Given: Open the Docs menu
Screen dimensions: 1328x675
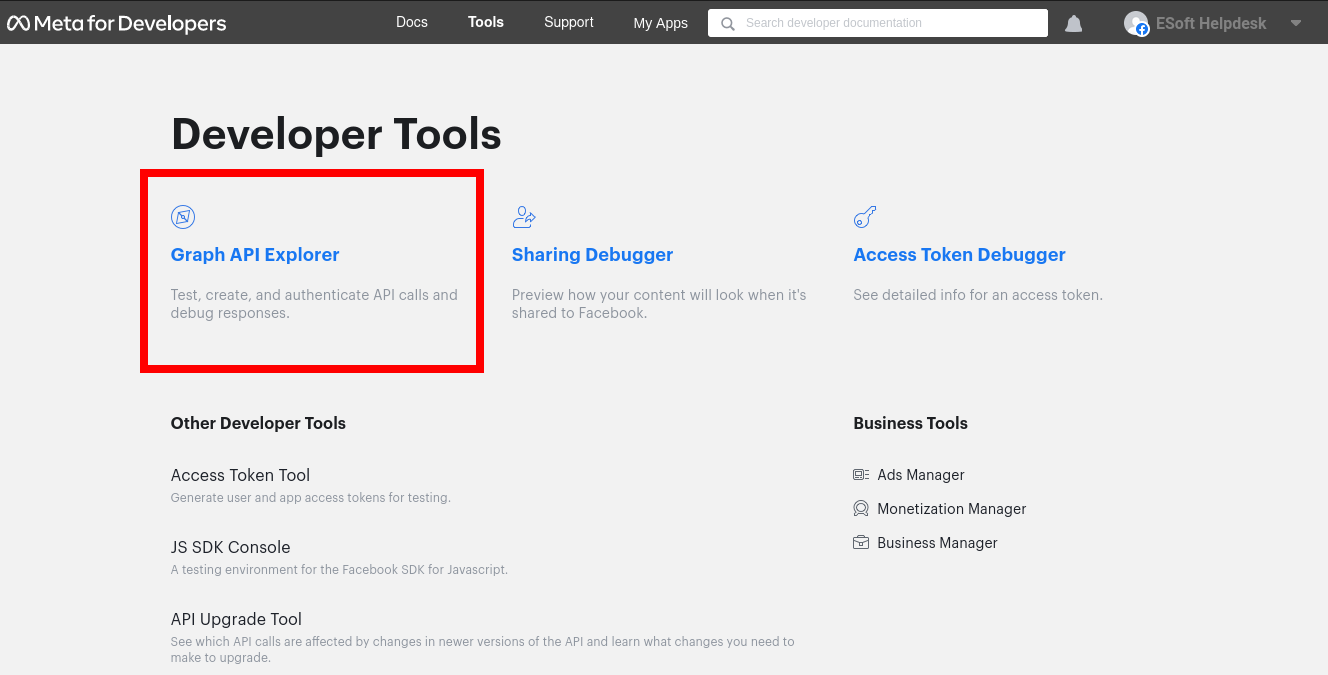Looking at the screenshot, I should (411, 22).
